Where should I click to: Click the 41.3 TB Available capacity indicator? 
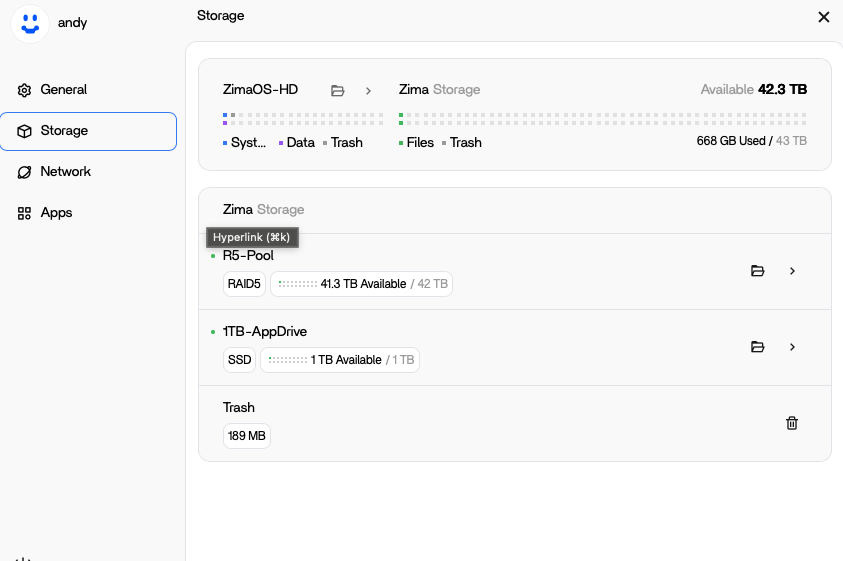[x=361, y=284]
